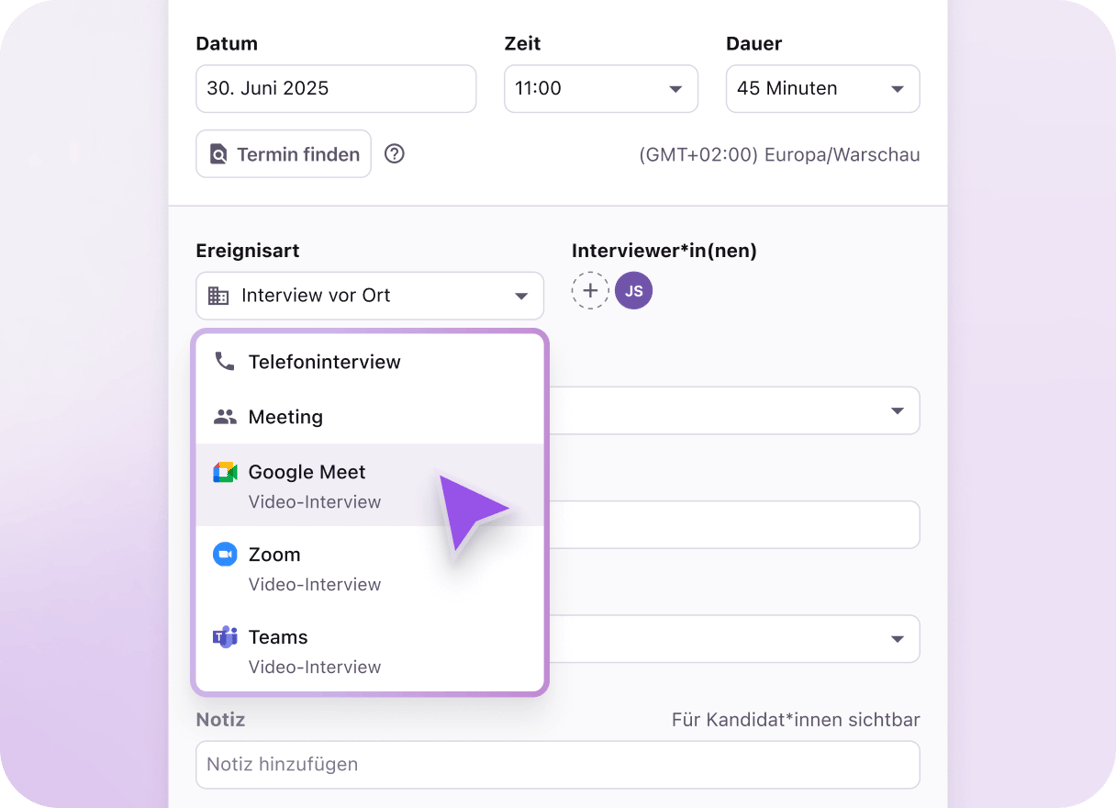The width and height of the screenshot is (1116, 808).
Task: Open help via question mark icon
Action: pos(395,154)
